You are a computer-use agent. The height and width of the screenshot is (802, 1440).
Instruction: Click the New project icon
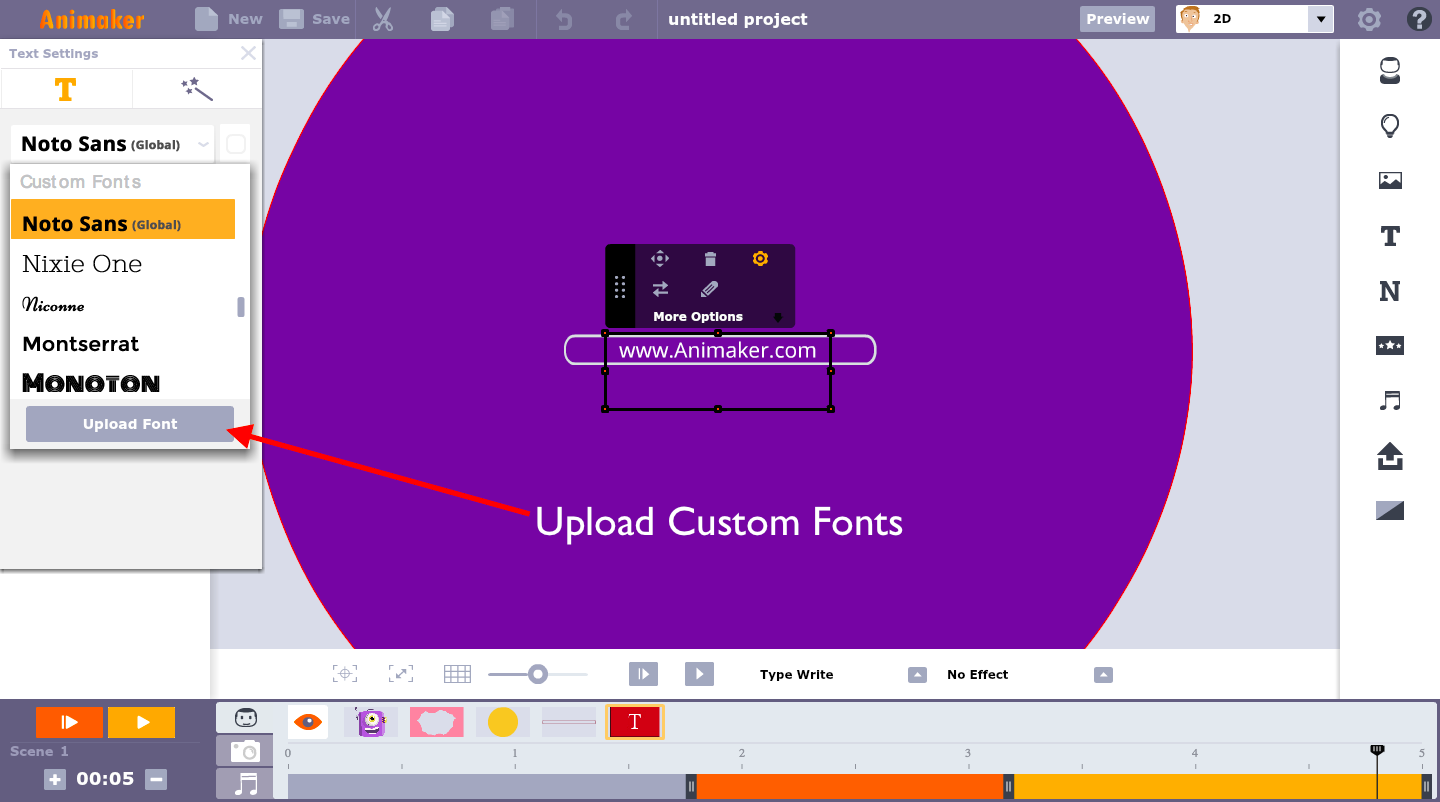(x=206, y=19)
